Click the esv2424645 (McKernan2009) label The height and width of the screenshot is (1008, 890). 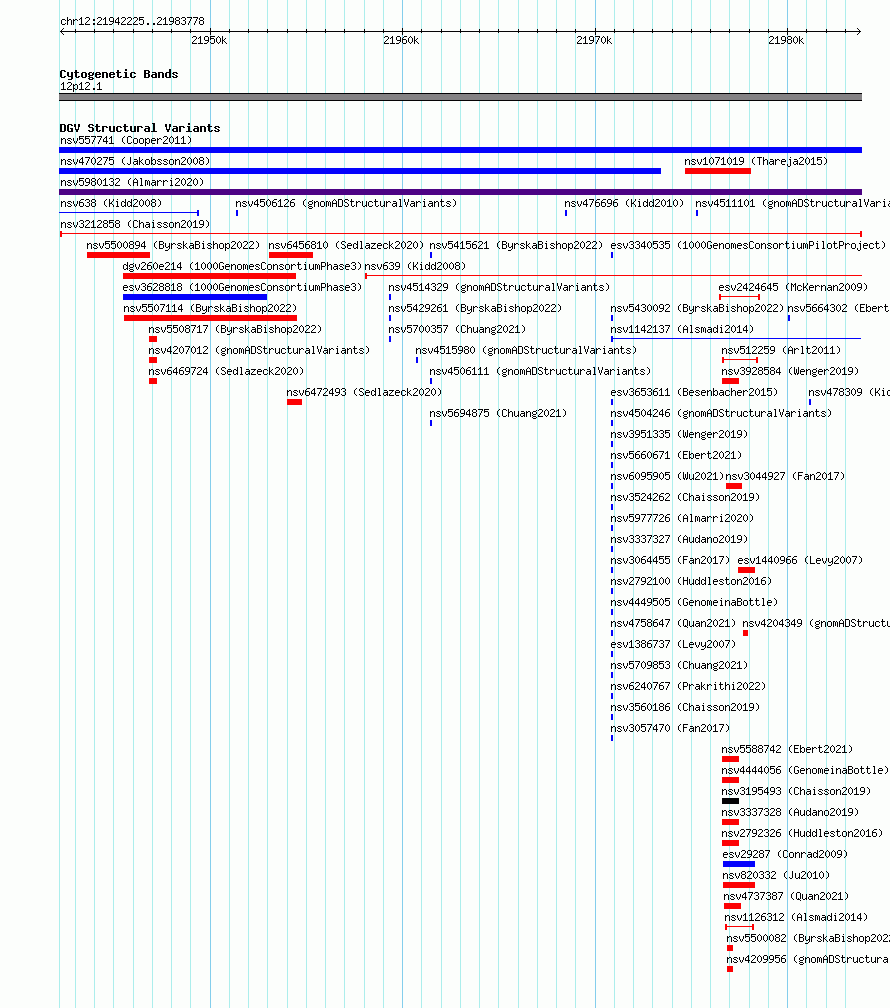coord(794,287)
